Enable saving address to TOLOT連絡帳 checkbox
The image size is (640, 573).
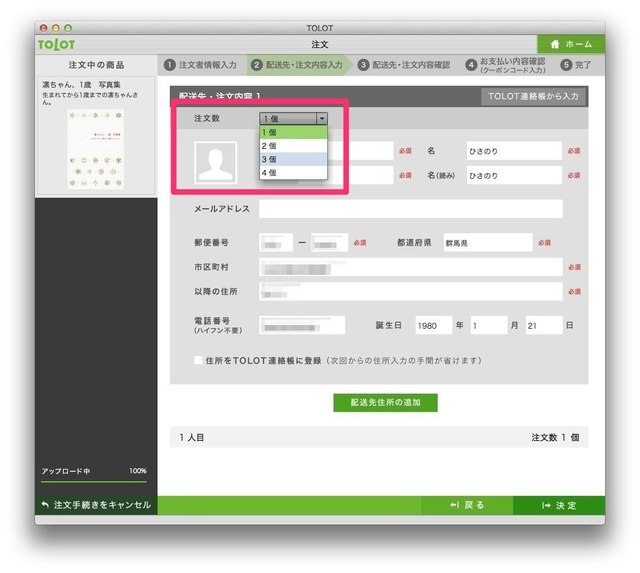pyautogui.click(x=198, y=360)
